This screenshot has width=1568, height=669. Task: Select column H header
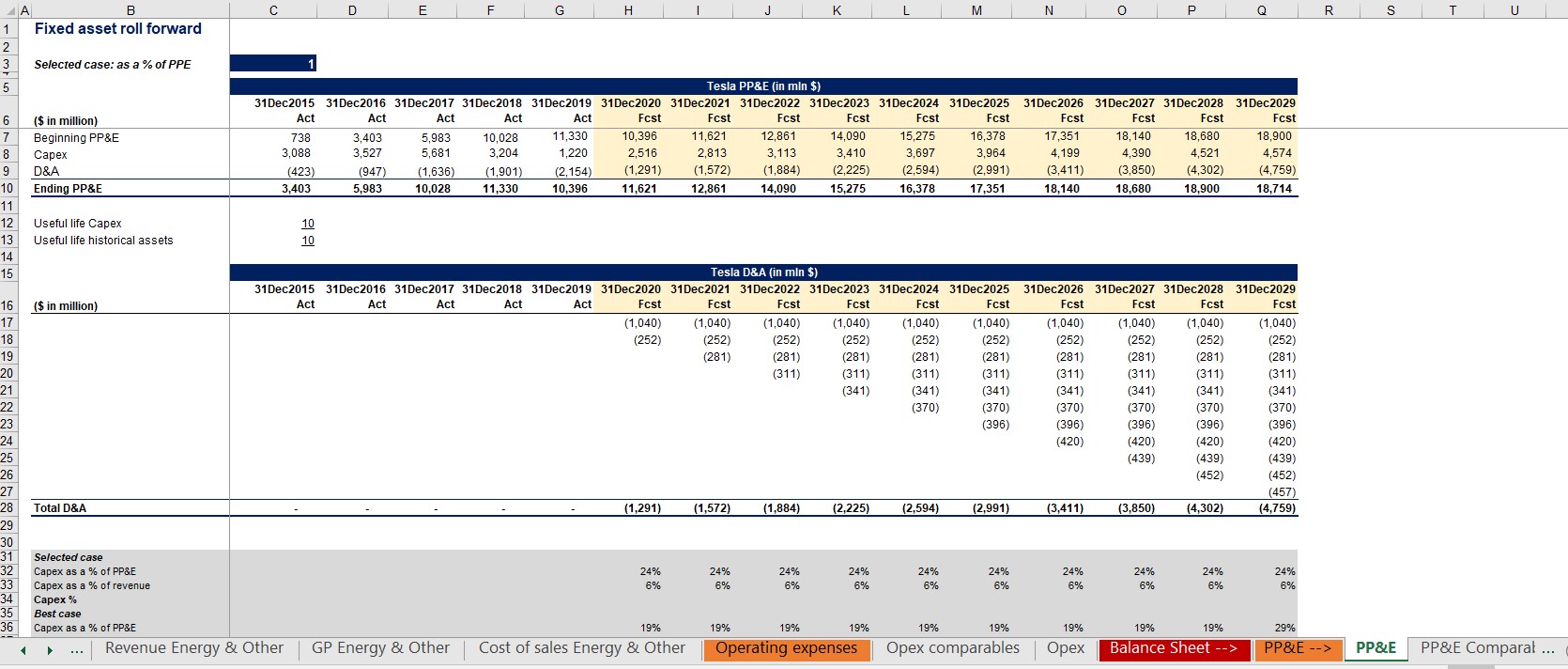click(628, 10)
